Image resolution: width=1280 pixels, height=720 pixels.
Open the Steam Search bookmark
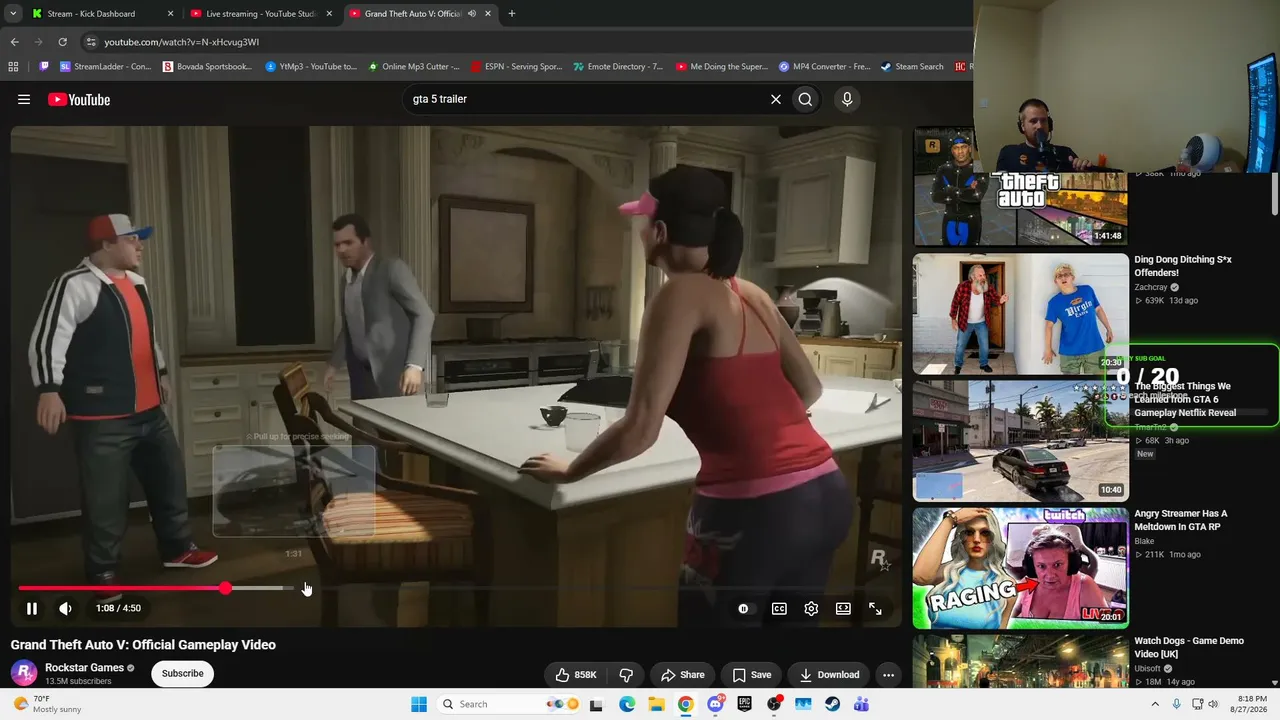coord(912,67)
